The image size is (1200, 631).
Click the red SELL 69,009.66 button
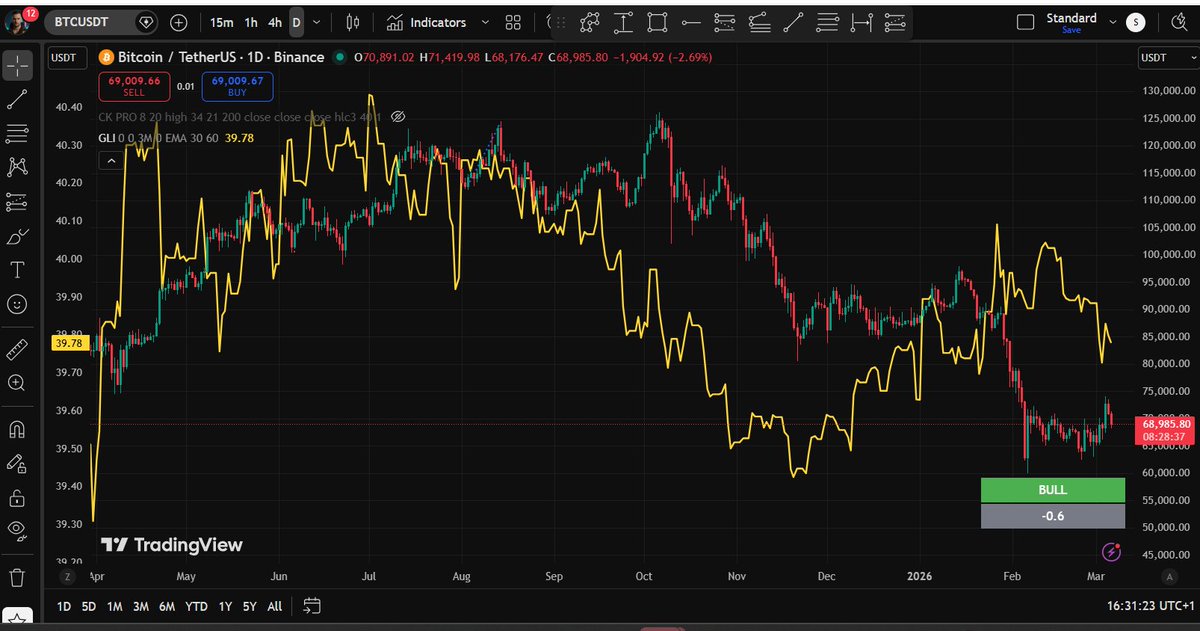135,87
